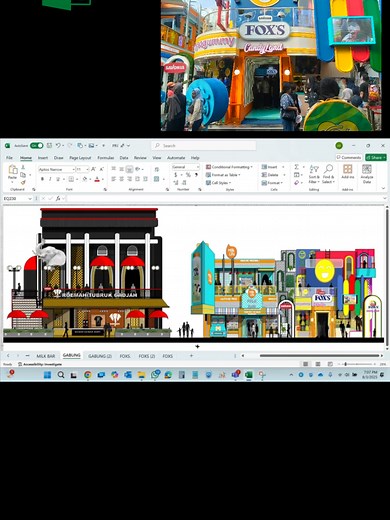The height and width of the screenshot is (520, 390).
Task: Switch to the Insert ribbon tab
Action: coord(43,158)
